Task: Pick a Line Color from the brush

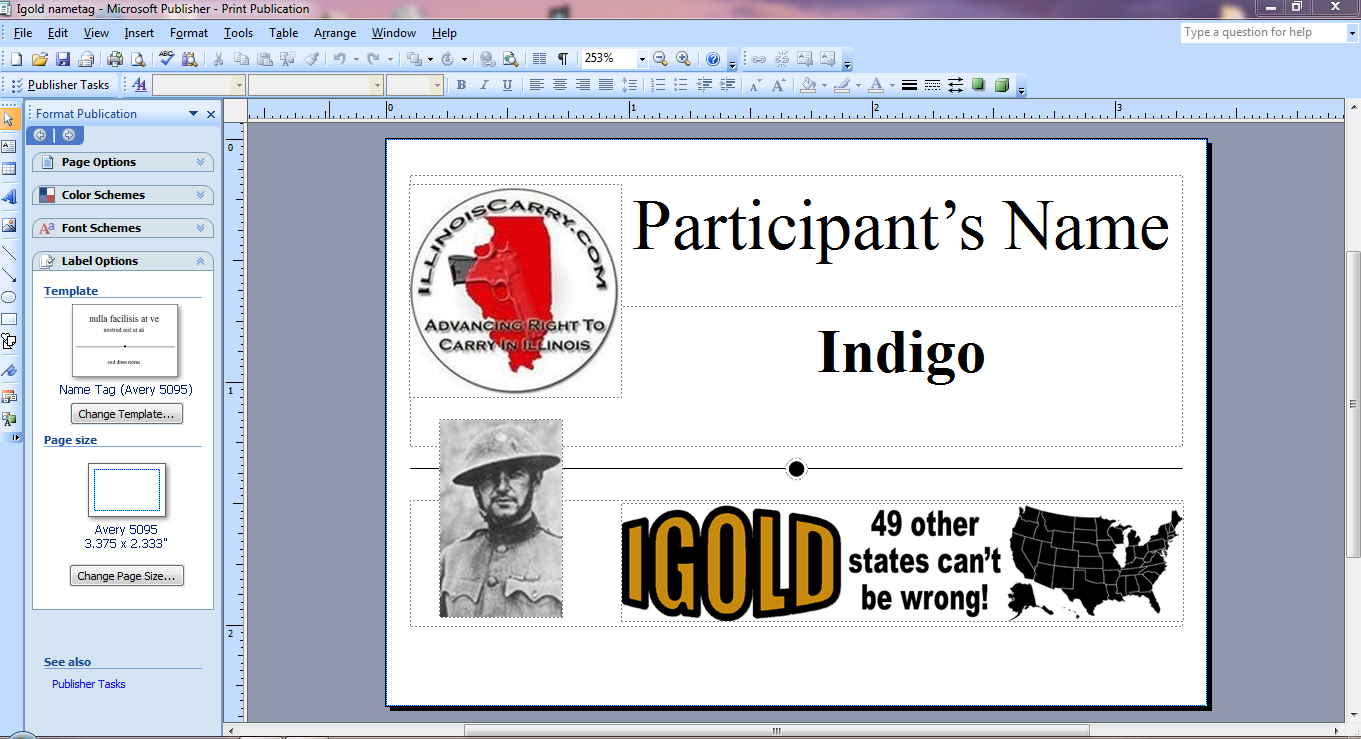Action: [841, 85]
